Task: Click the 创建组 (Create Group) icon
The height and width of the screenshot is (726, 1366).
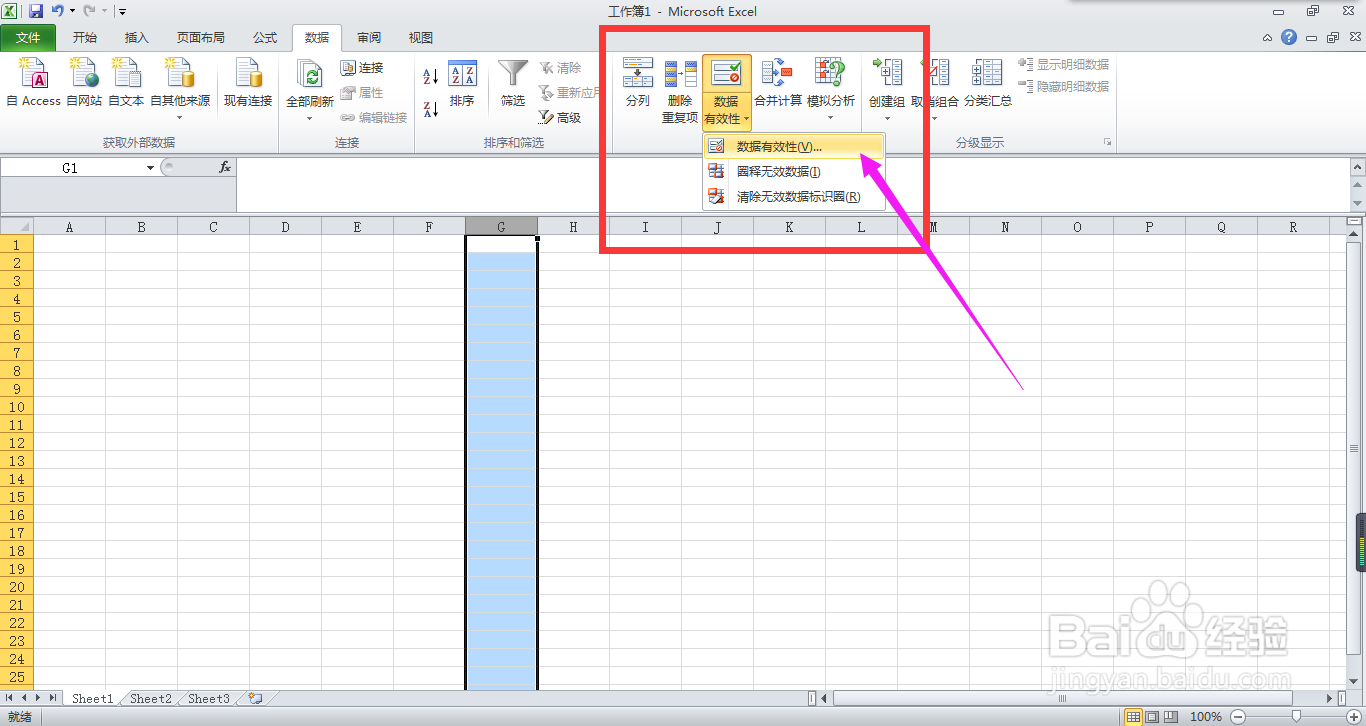Action: click(x=886, y=78)
